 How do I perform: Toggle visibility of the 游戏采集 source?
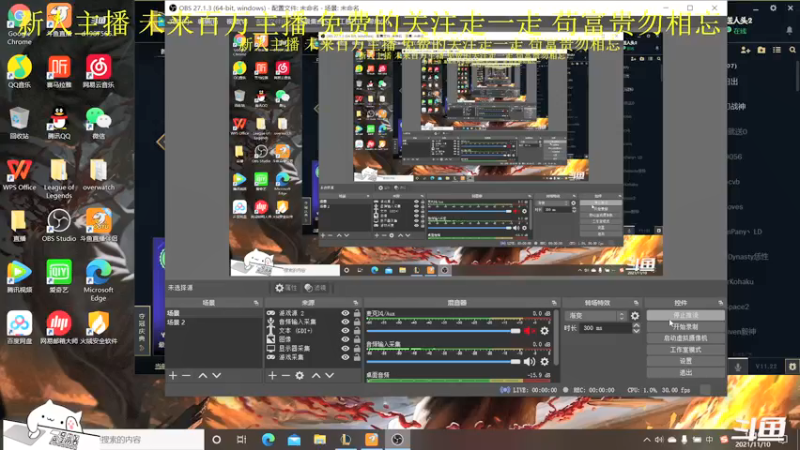point(345,357)
